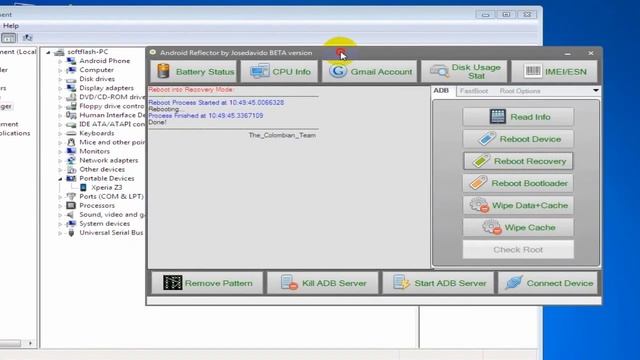Click the IMEI/ESN button

pos(554,71)
